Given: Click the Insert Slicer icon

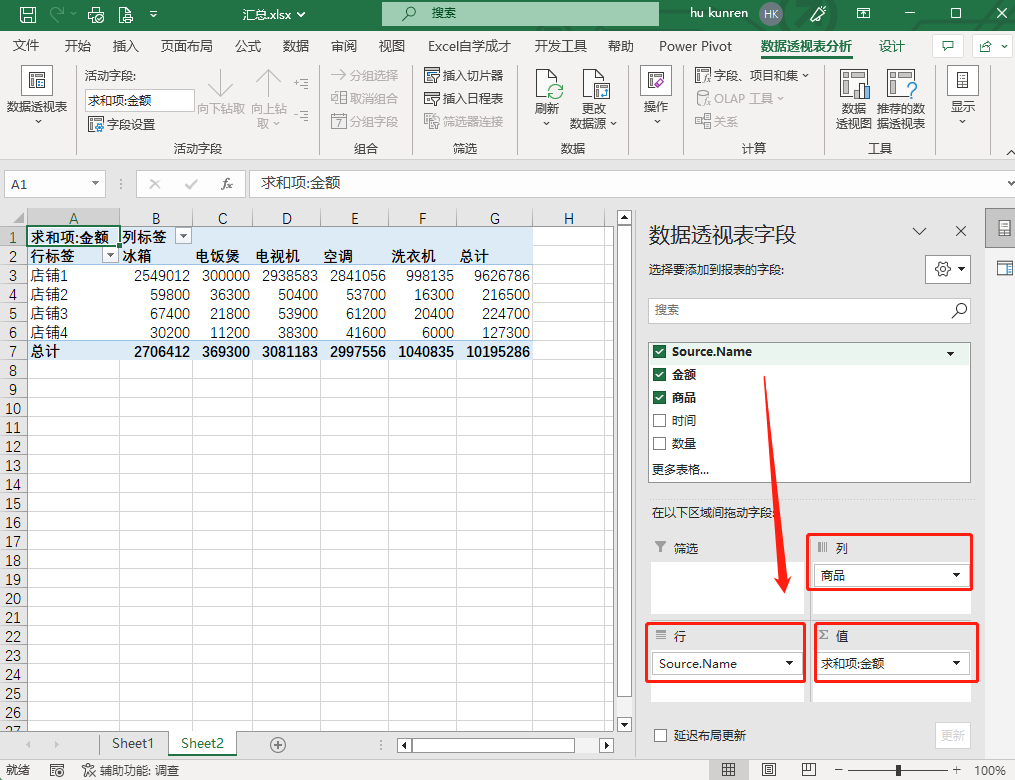Looking at the screenshot, I should click(x=432, y=76).
